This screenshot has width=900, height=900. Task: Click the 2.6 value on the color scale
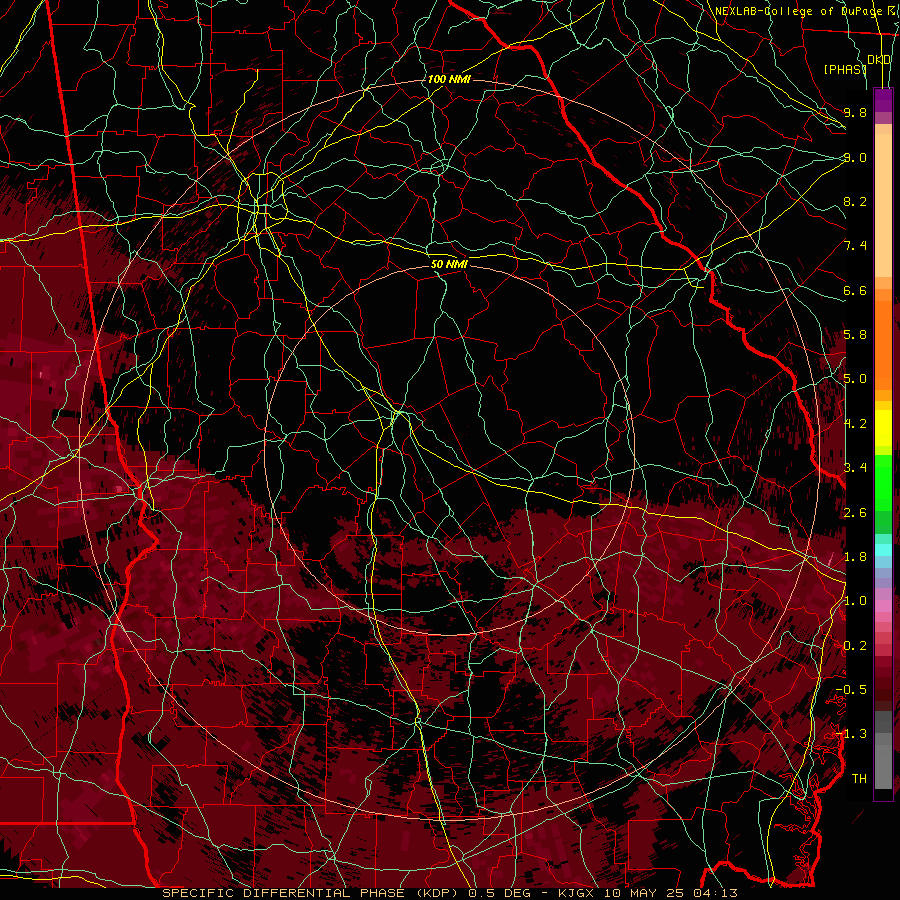coord(855,513)
